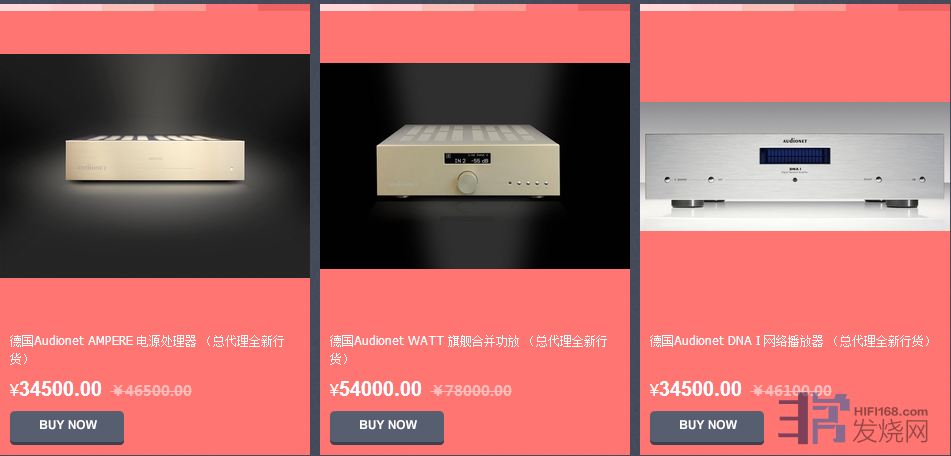Screen dimensions: 951x456
Task: Click the Audionet WATT 旗舰合并功放 title link
Action: click(x=468, y=350)
